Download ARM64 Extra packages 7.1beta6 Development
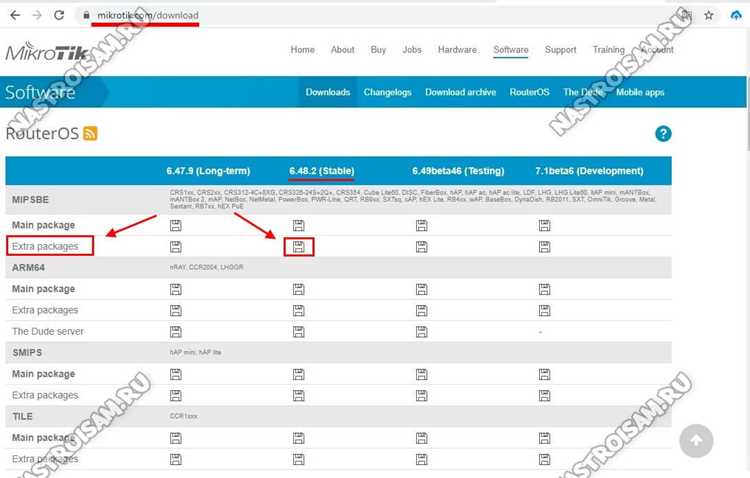This screenshot has height=478, width=750. (x=544, y=311)
